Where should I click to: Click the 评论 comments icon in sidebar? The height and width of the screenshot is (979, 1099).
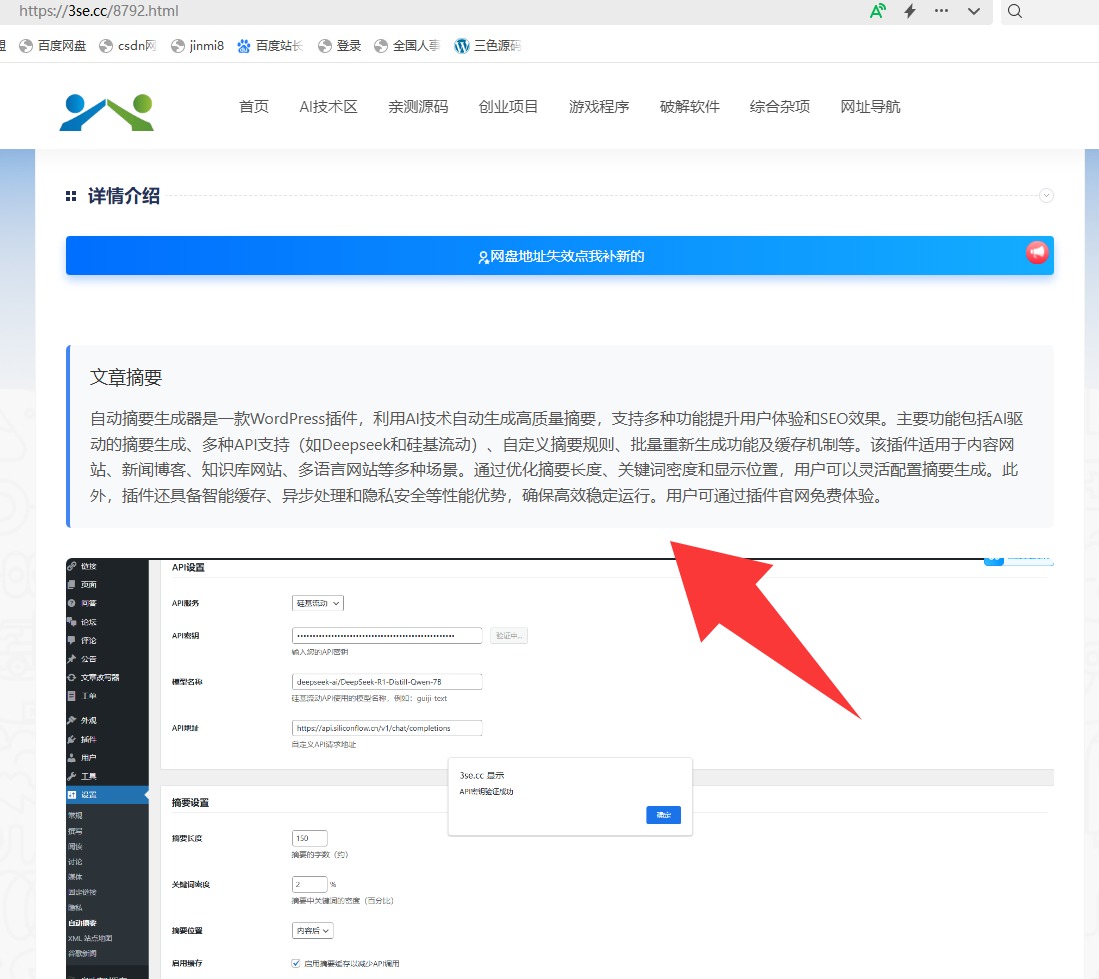73,640
